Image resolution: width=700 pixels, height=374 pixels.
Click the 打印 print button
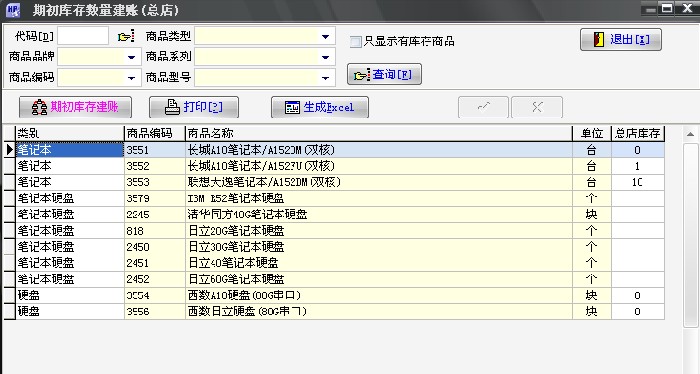pos(194,107)
